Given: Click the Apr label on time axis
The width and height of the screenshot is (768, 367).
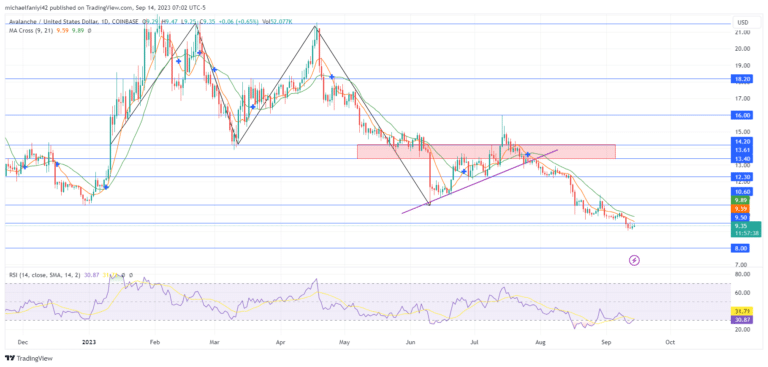Looking at the screenshot, I should coord(280,343).
